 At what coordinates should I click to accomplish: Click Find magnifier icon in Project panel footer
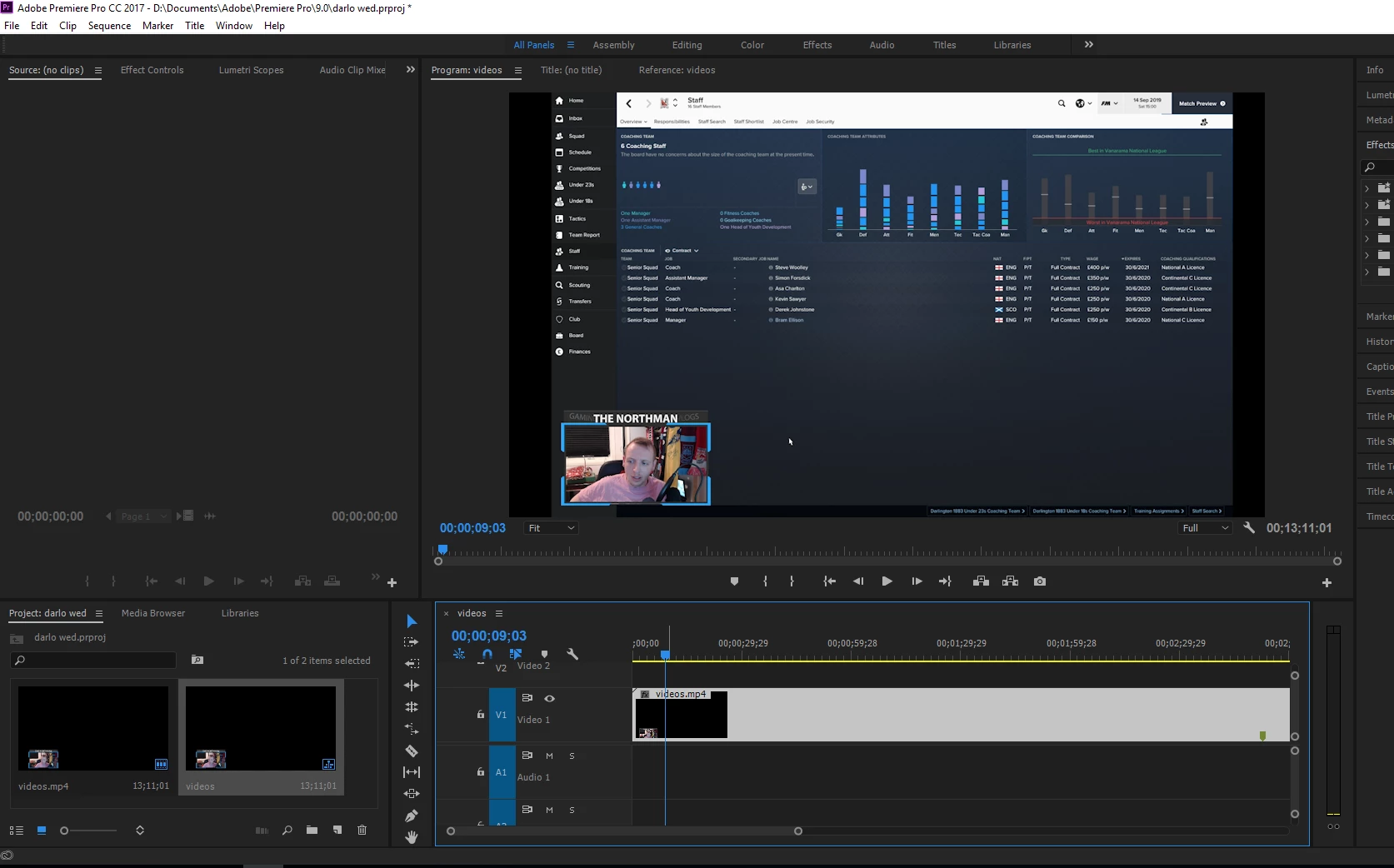point(287,831)
